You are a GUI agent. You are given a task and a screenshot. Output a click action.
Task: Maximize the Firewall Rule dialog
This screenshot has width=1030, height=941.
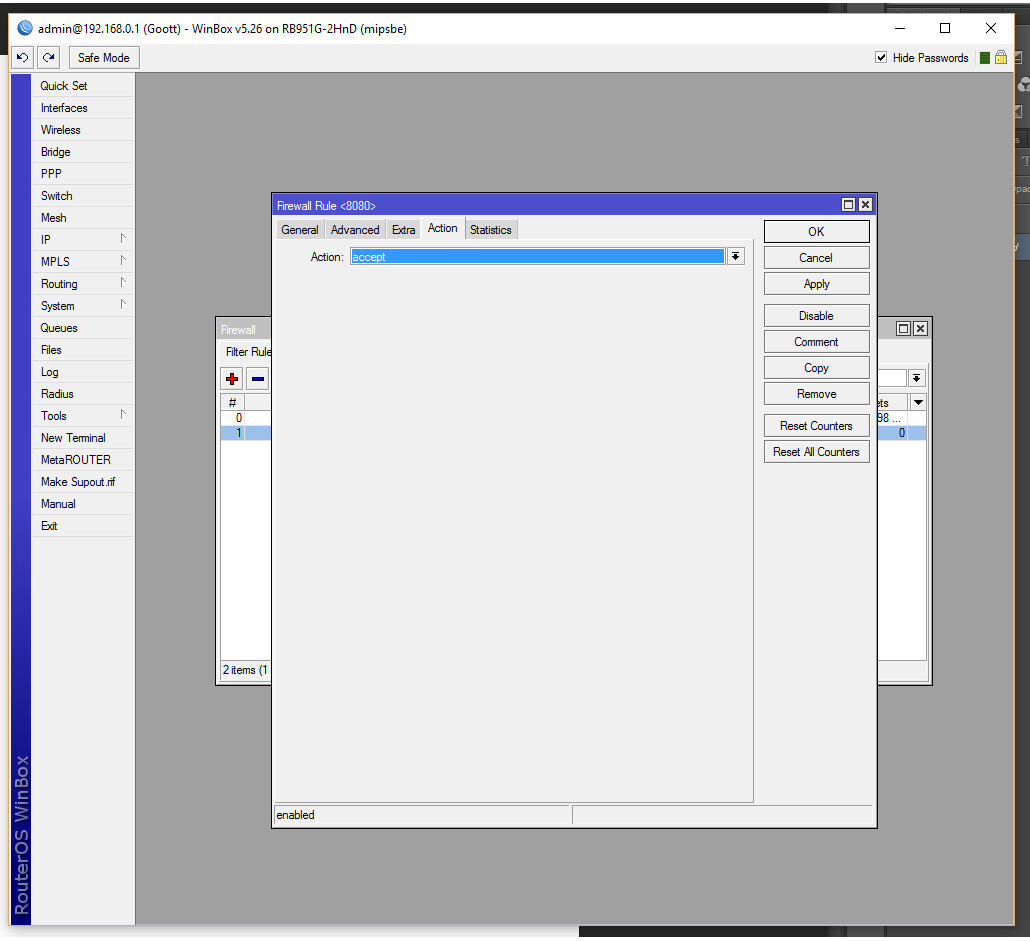click(849, 205)
